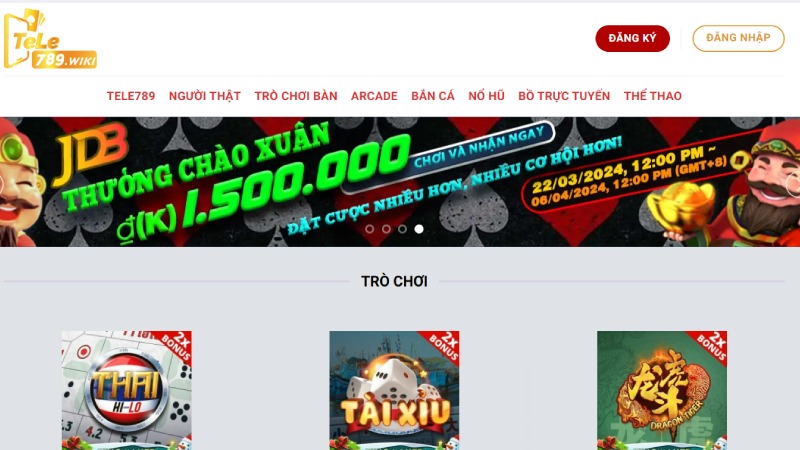The image size is (800, 450).
Task: Go to TRÒ CHƠI BÀN section
Action: [296, 96]
